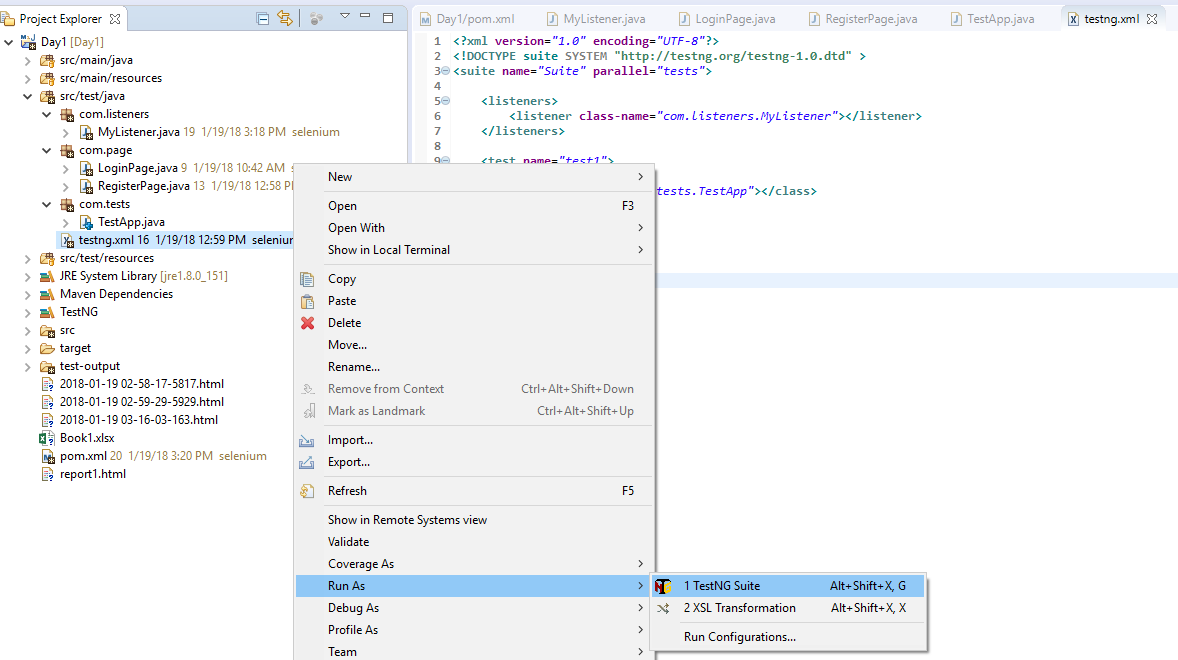
Task: Expand the JRE System Library node
Action: pos(28,276)
